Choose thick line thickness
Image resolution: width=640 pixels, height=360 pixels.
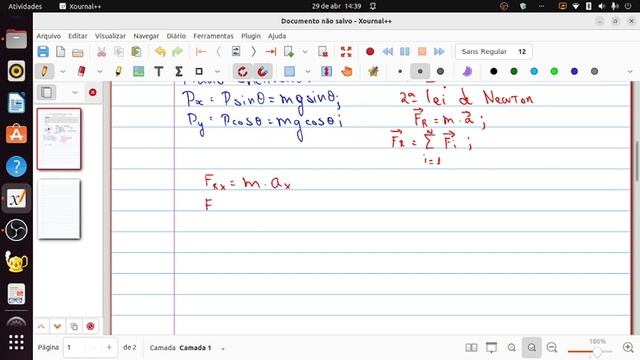point(440,71)
